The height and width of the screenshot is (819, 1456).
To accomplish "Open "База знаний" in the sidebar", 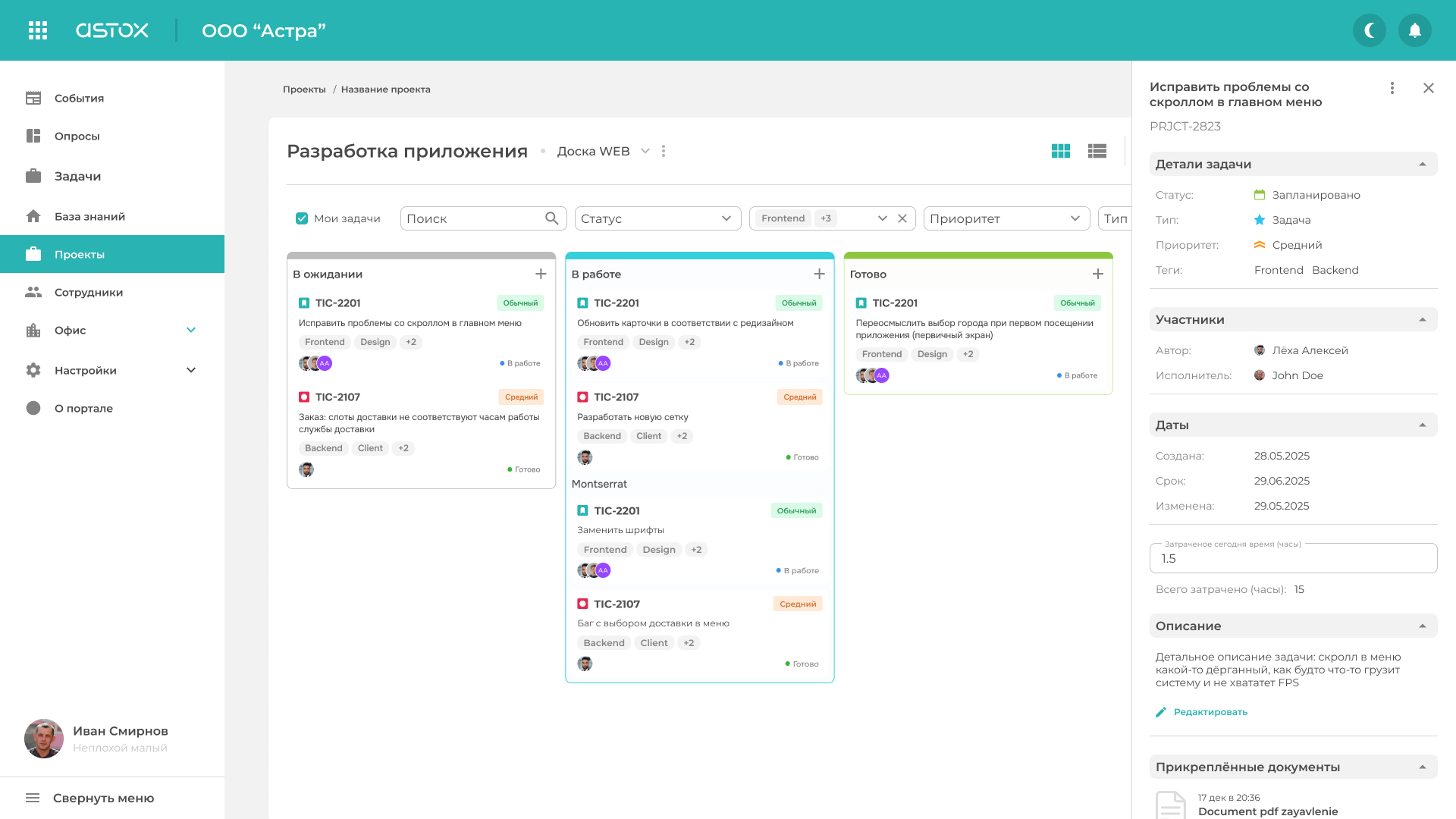I will pos(89,216).
